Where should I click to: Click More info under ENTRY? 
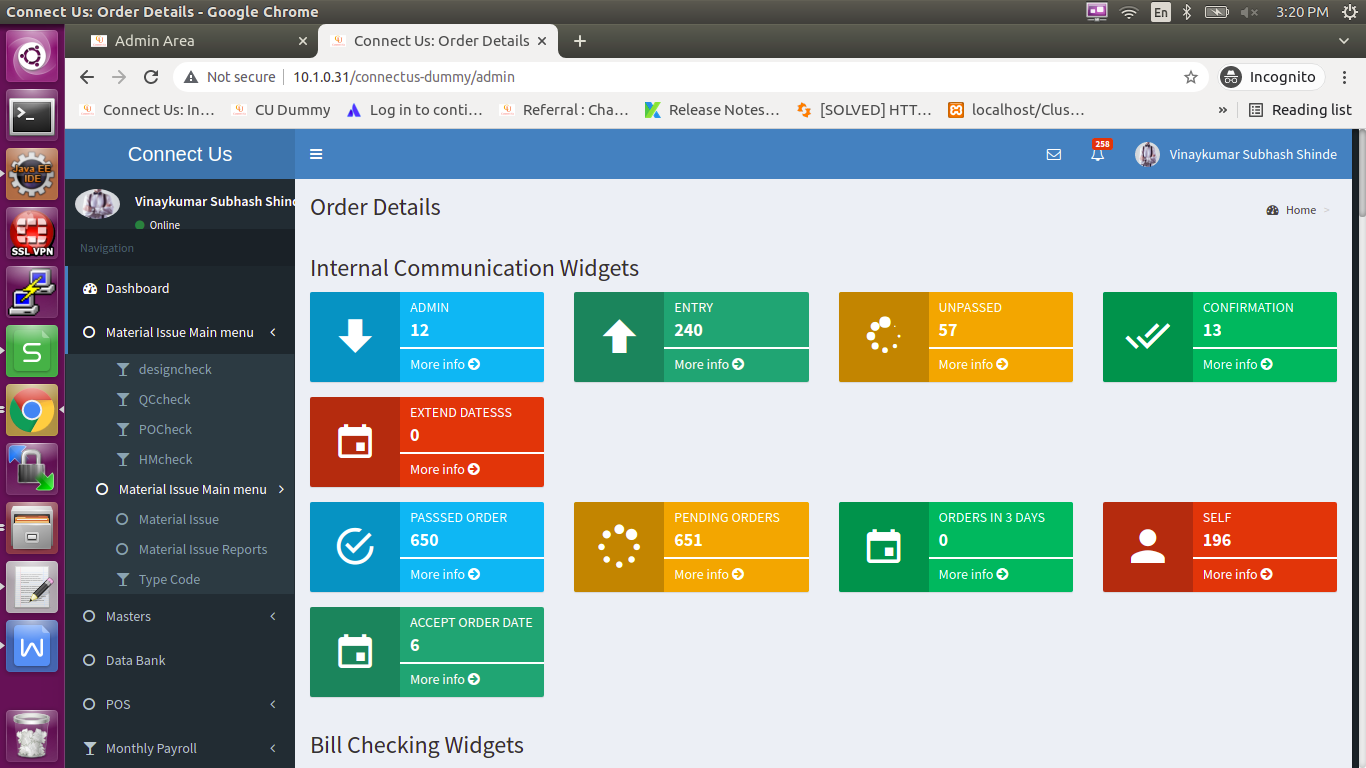pyautogui.click(x=709, y=365)
